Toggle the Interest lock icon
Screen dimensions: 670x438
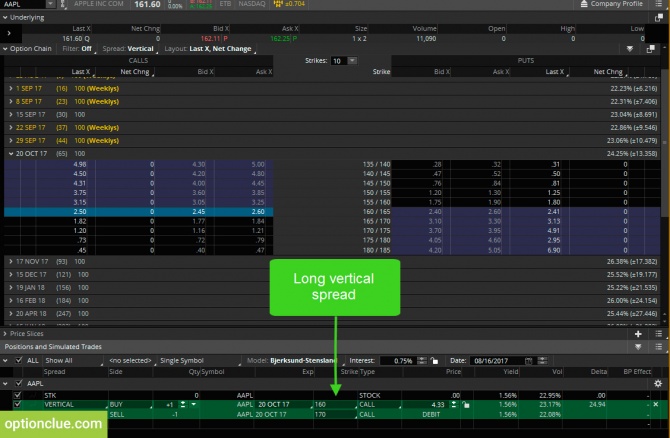(434, 361)
